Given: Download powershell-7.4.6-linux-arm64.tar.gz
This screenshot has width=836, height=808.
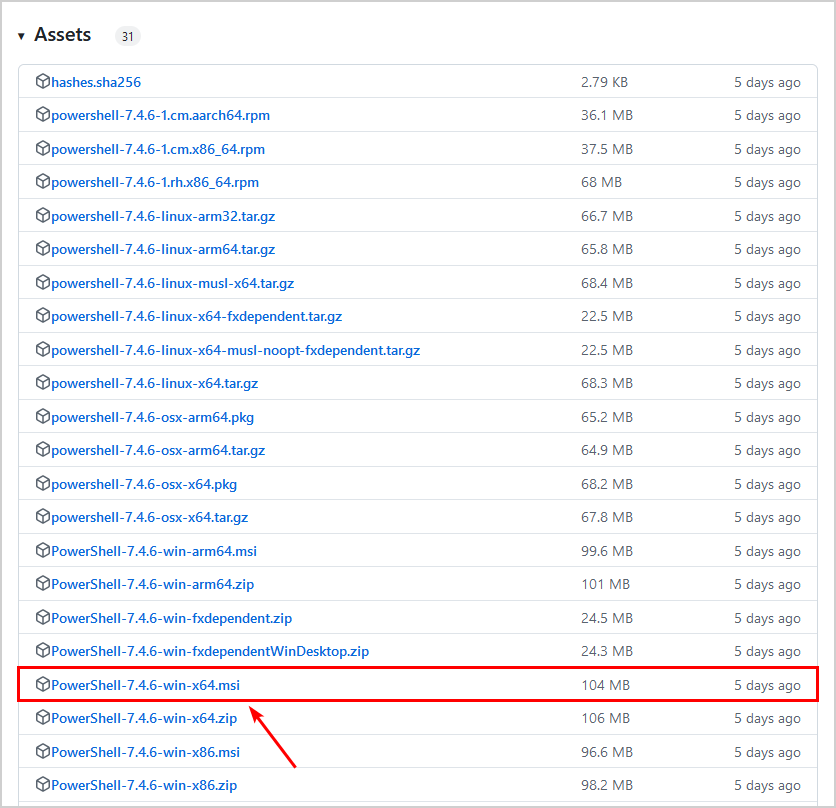Looking at the screenshot, I should click(x=163, y=250).
